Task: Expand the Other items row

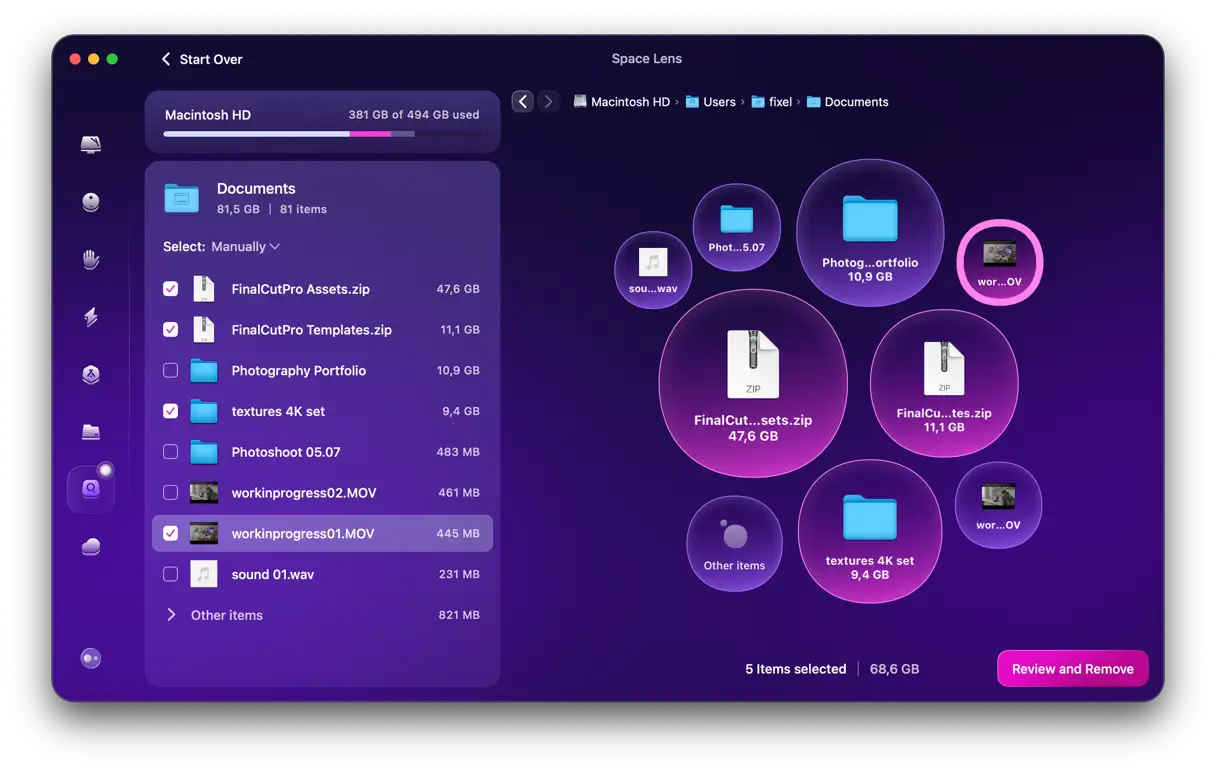Action: (171, 615)
